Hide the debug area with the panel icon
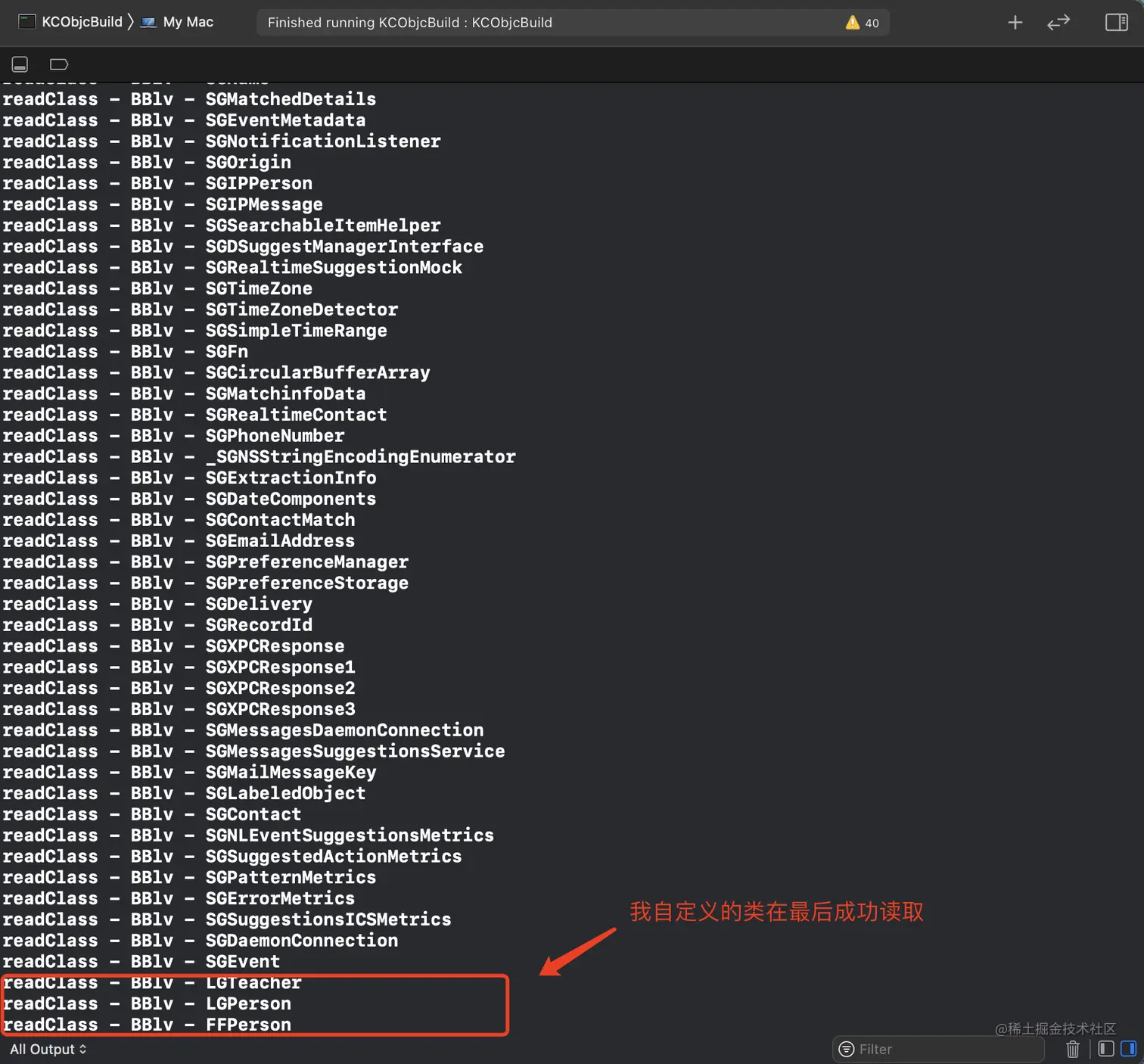The width and height of the screenshot is (1144, 1064). pos(20,64)
